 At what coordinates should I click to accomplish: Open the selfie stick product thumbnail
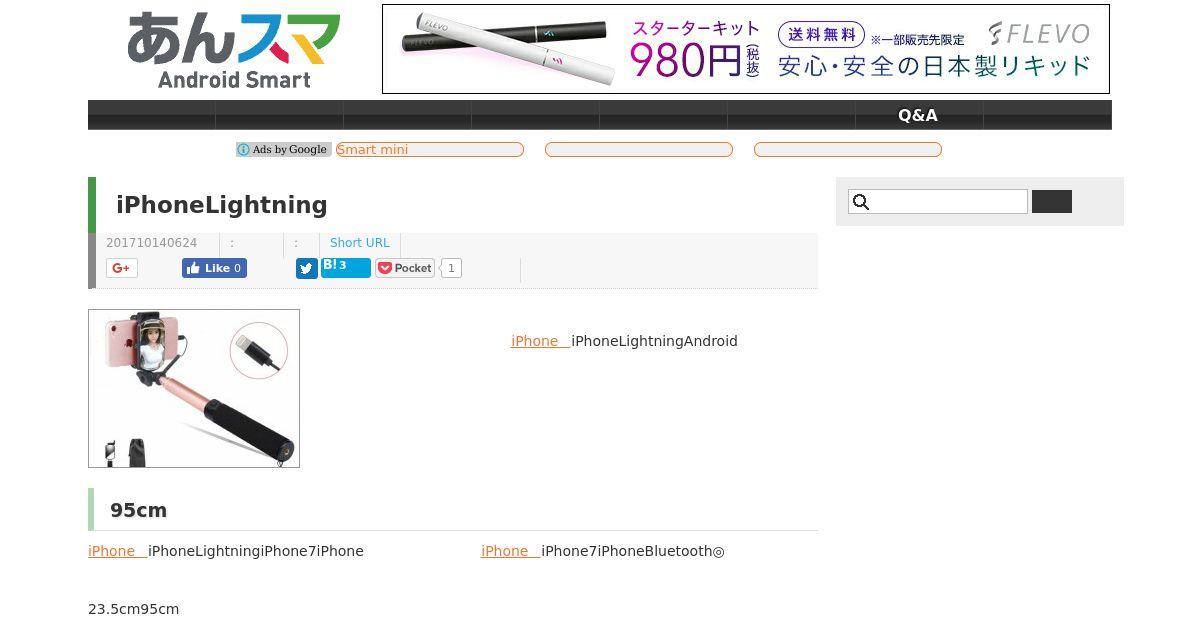tap(194, 388)
